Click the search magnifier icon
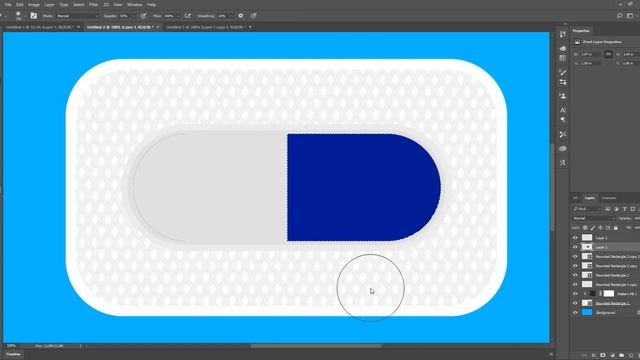Viewport: 640px width, 360px height. click(x=619, y=16)
